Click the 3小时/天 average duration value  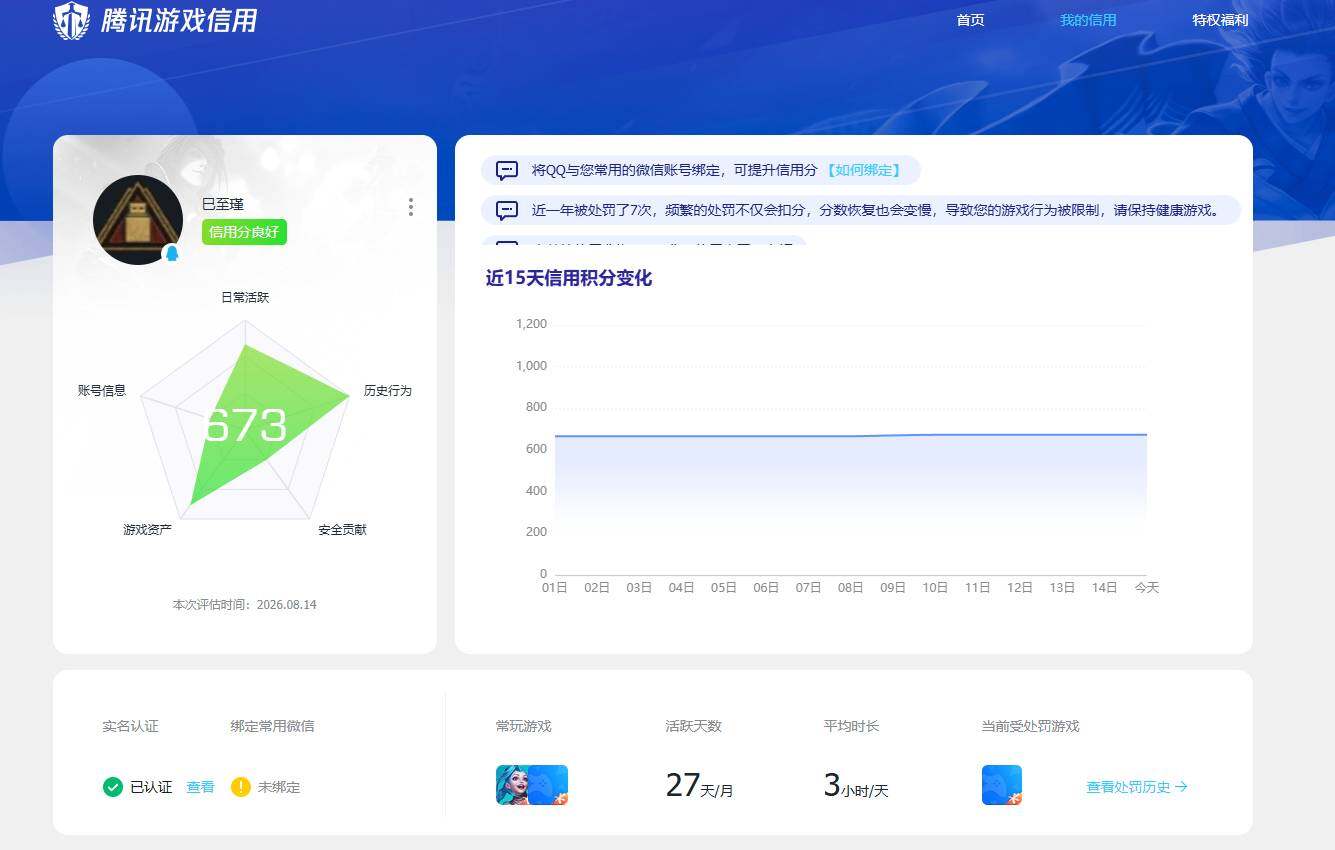pyautogui.click(x=856, y=785)
